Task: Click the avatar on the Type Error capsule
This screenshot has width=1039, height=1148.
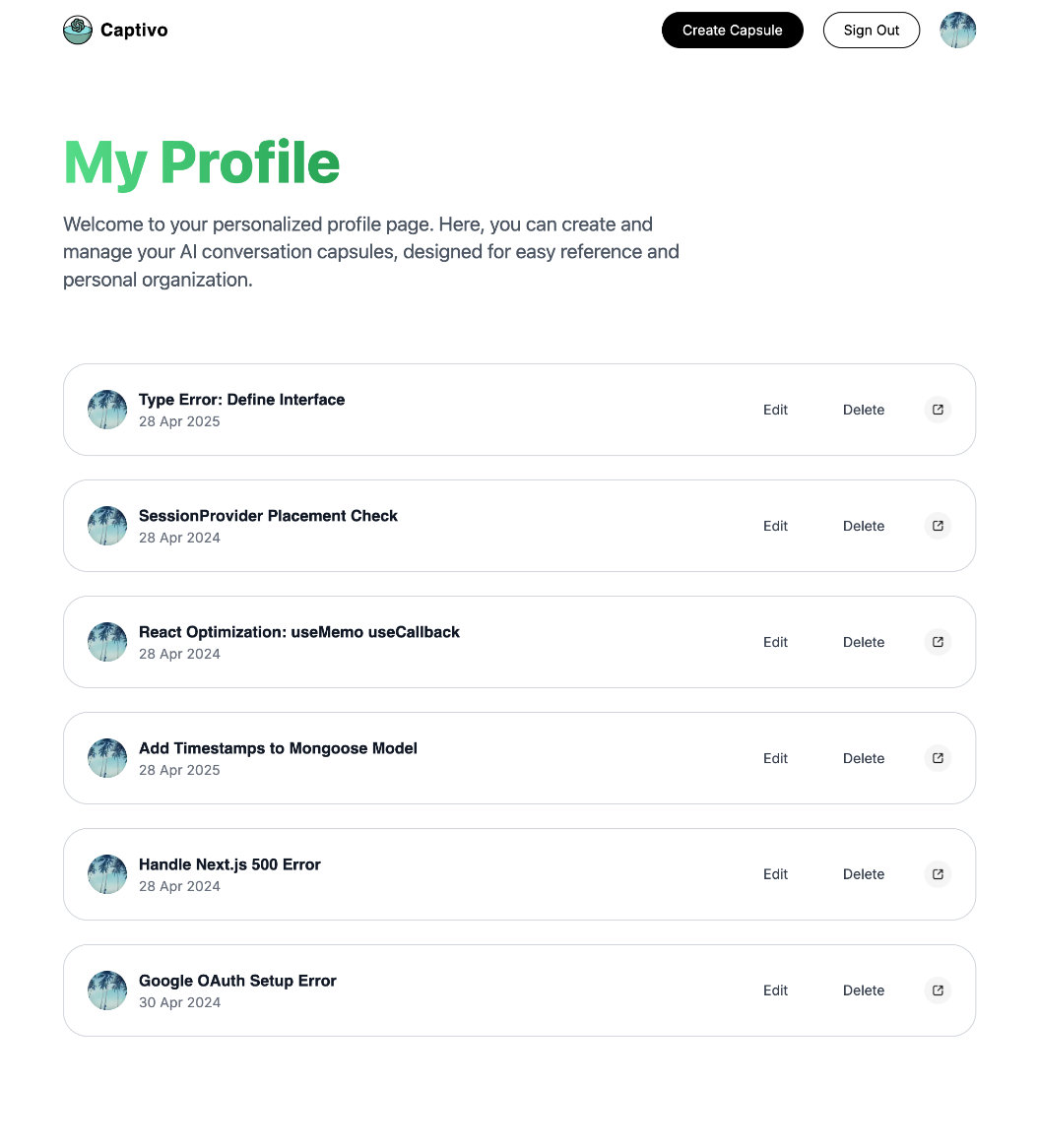Action: pyautogui.click(x=107, y=410)
